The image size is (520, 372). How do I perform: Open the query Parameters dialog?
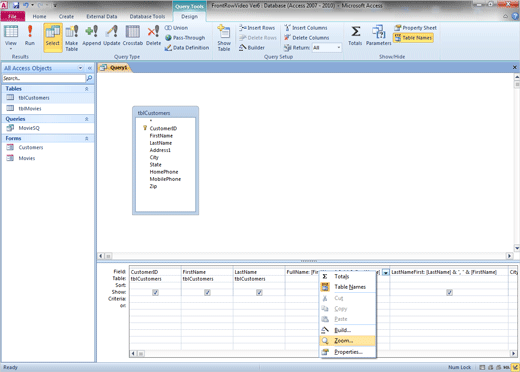[x=379, y=36]
